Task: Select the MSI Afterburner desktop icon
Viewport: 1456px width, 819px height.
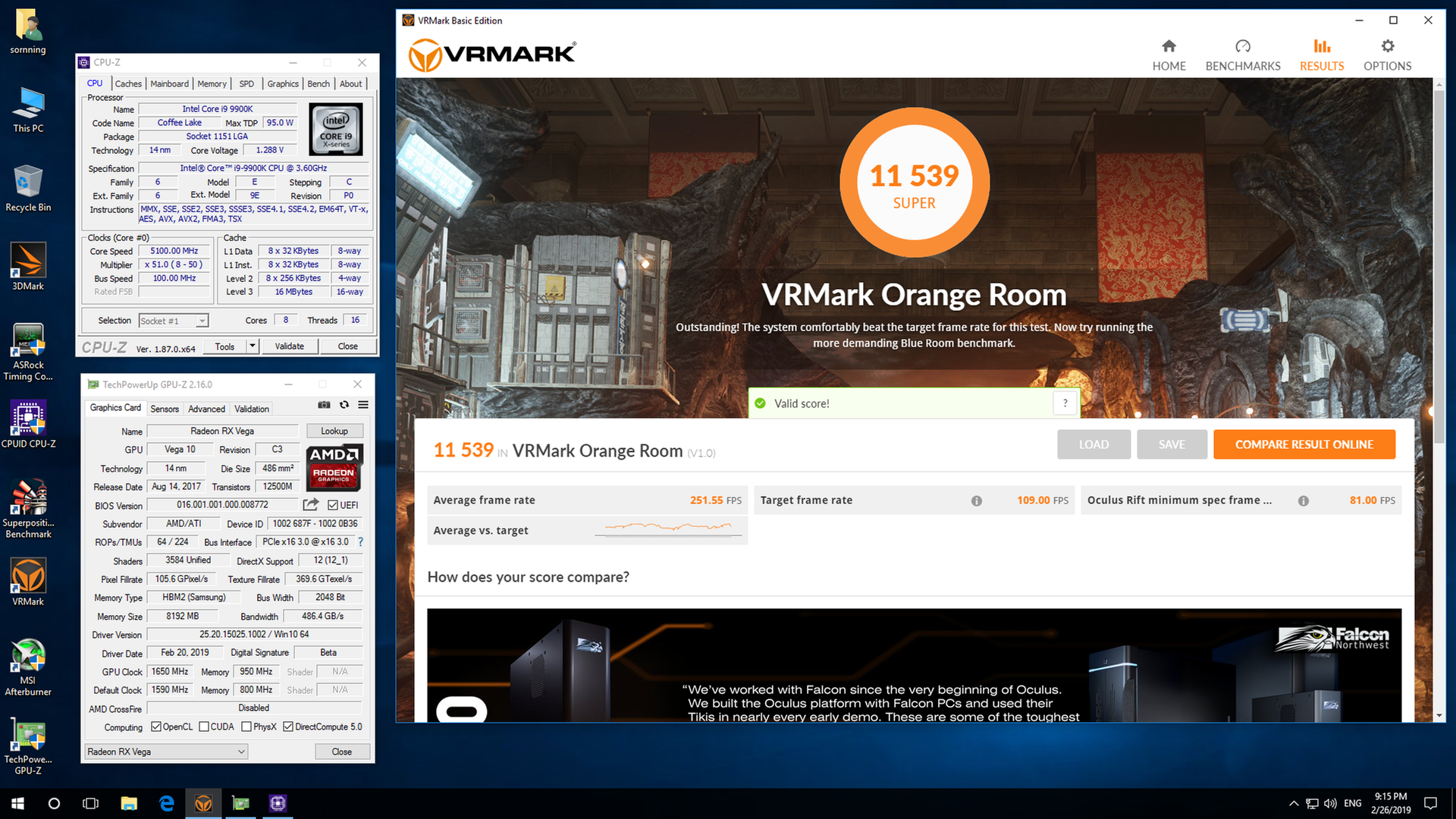Action: click(28, 667)
